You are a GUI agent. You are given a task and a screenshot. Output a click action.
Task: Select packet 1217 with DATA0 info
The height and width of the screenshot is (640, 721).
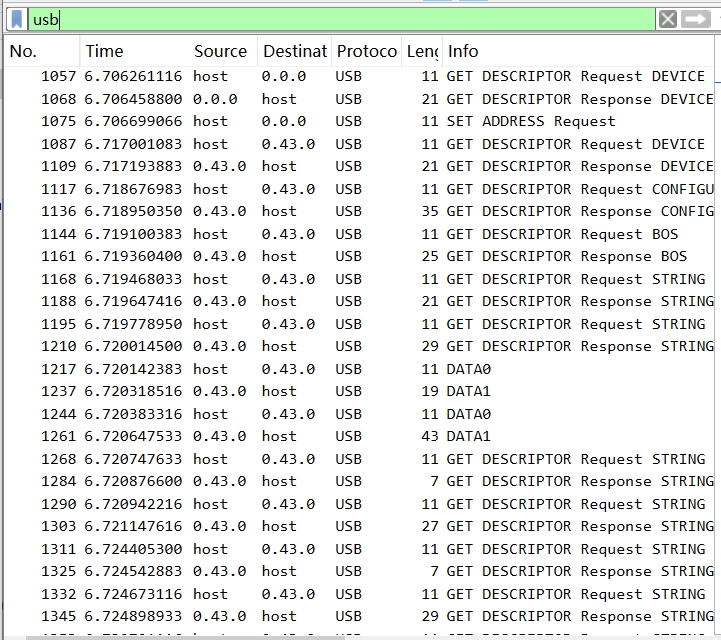360,369
